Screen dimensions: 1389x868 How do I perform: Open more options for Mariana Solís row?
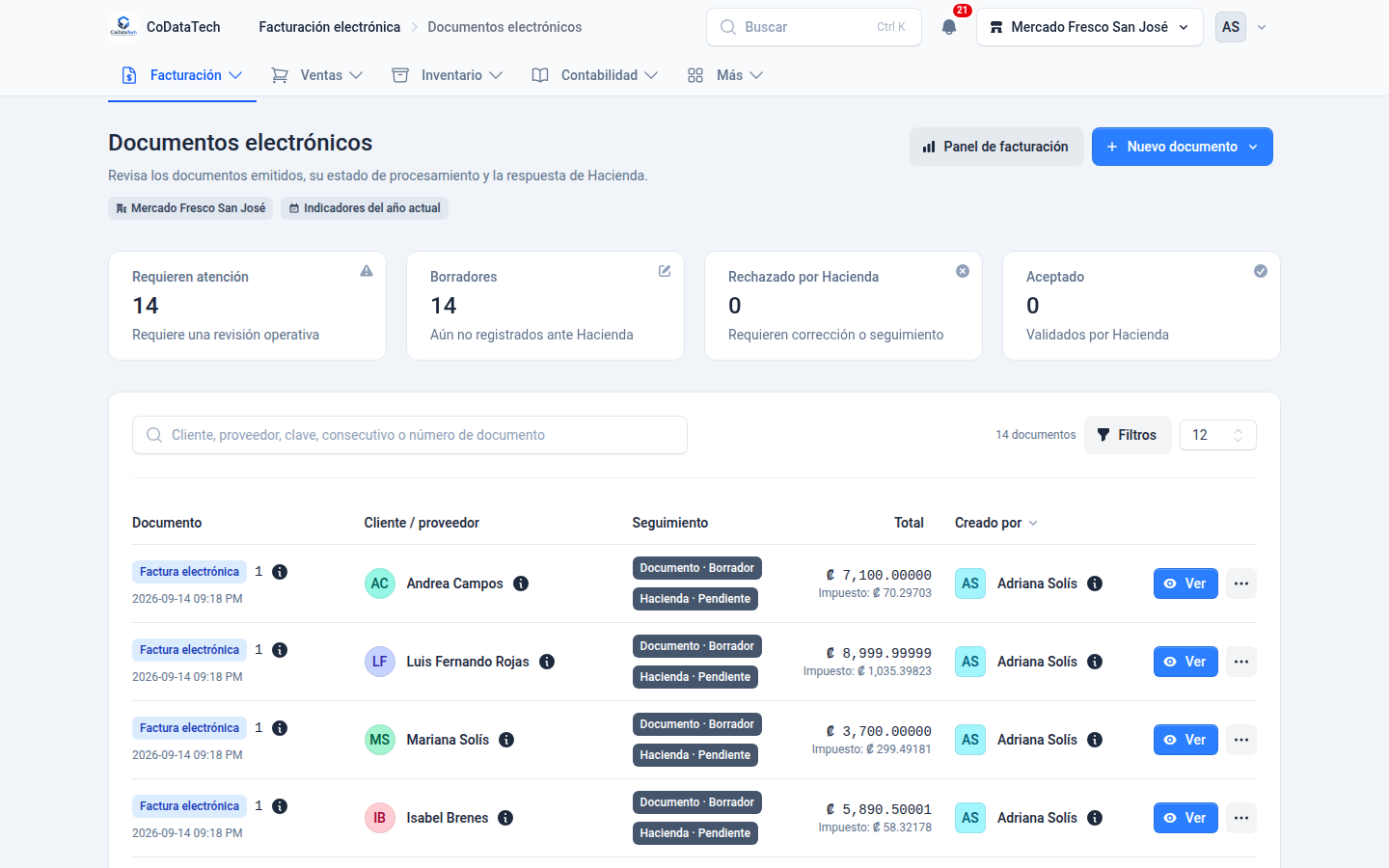[1241, 740]
